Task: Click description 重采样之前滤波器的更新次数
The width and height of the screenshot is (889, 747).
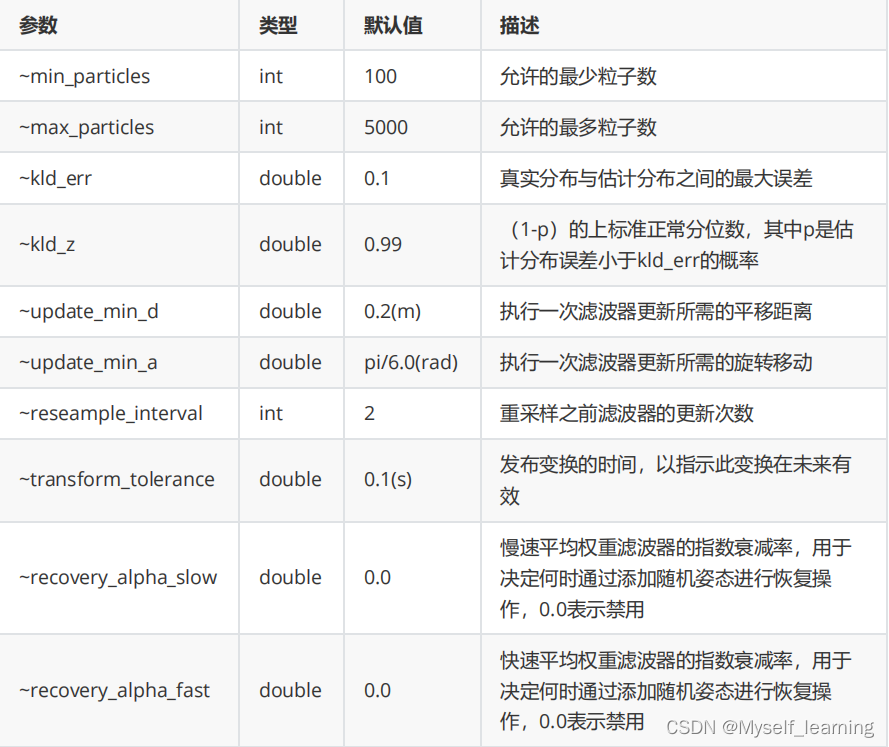Action: [x=626, y=413]
